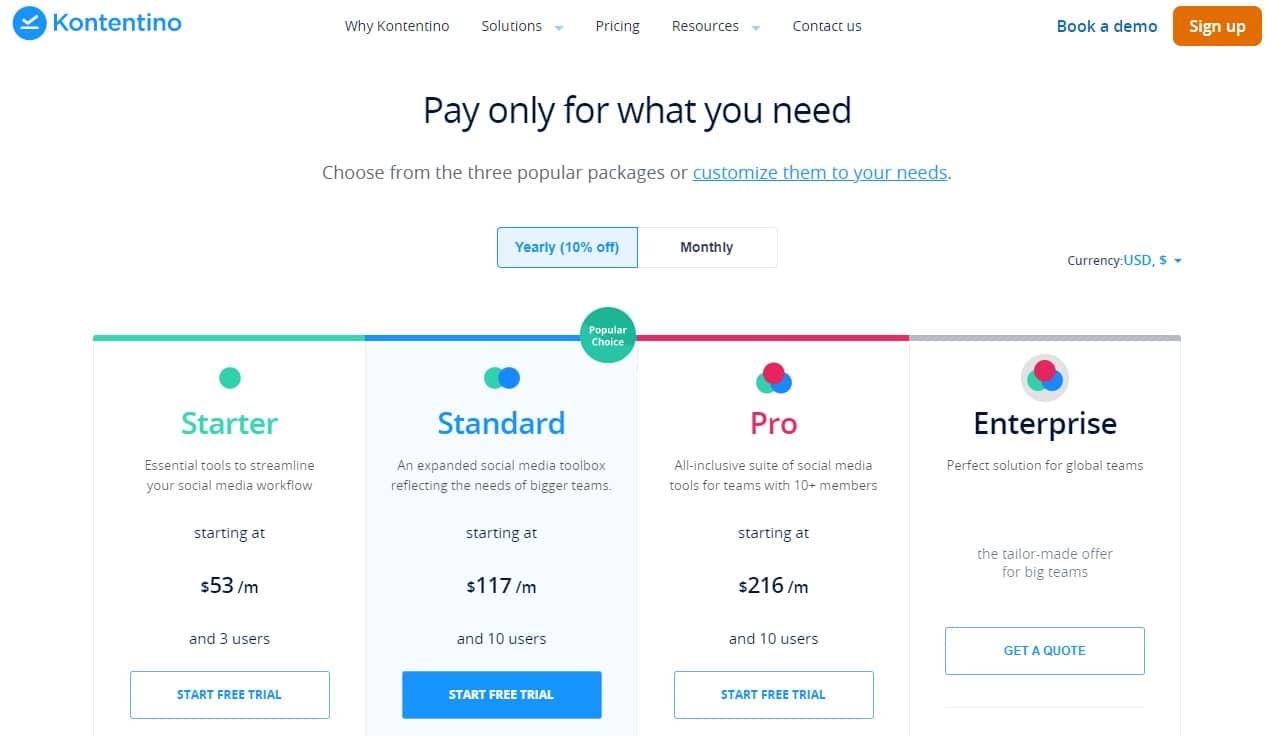Open the Contact us page

click(827, 26)
